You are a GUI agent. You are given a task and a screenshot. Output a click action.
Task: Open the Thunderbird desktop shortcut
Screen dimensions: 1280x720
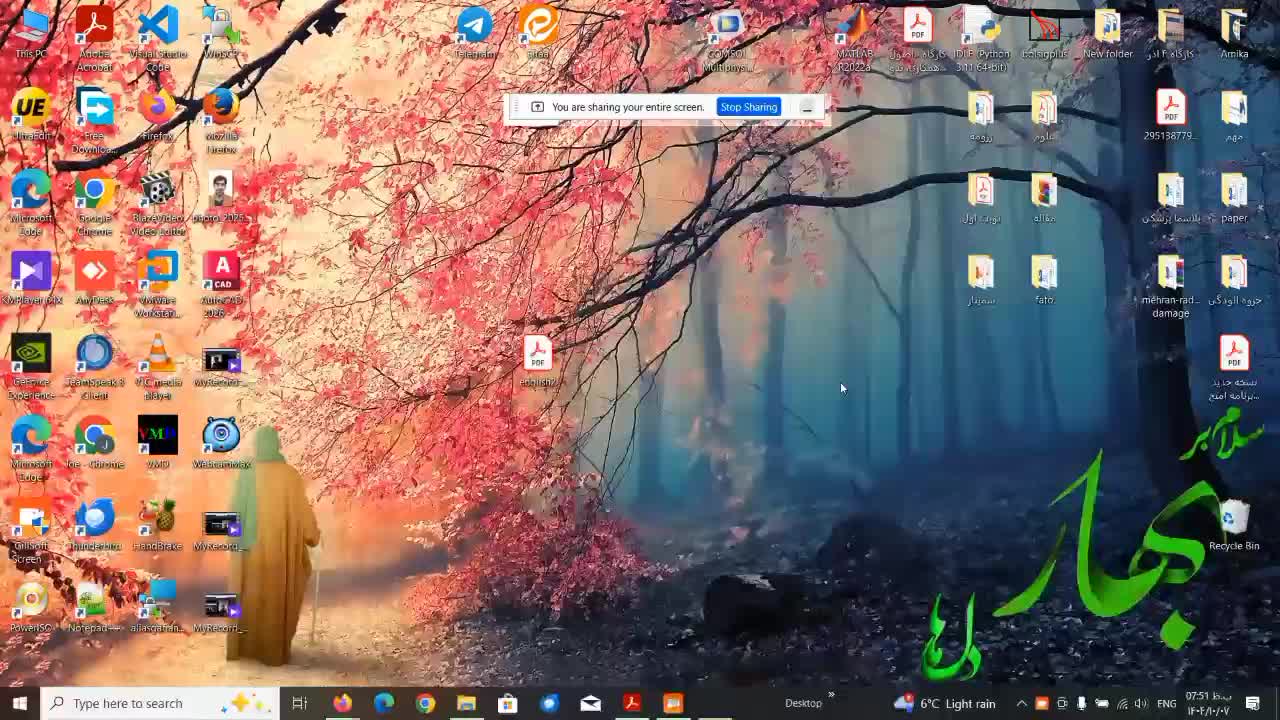tap(95, 521)
